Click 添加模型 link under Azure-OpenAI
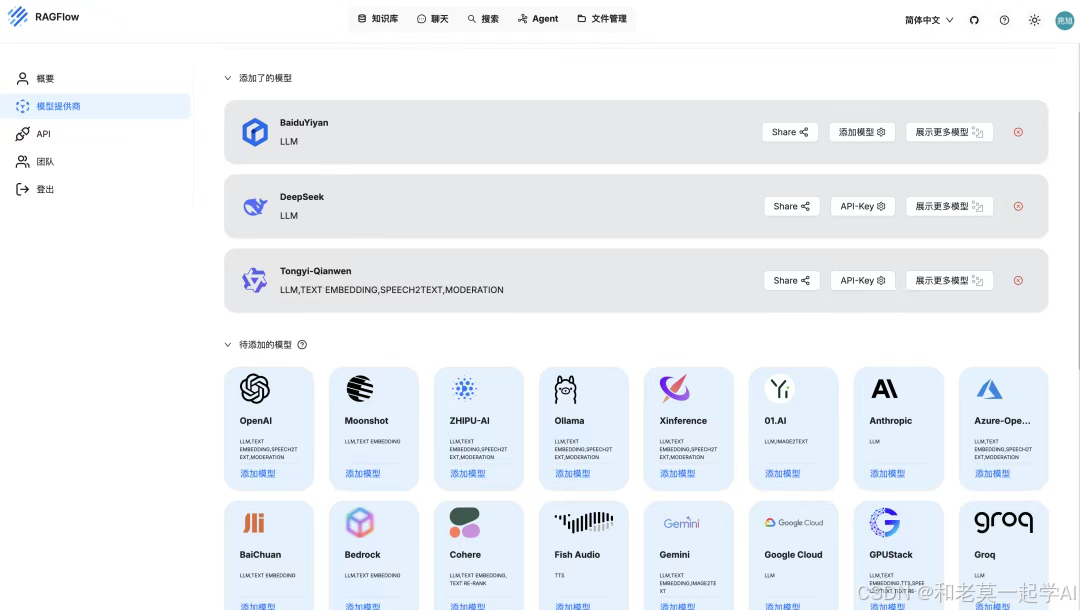 coord(993,474)
